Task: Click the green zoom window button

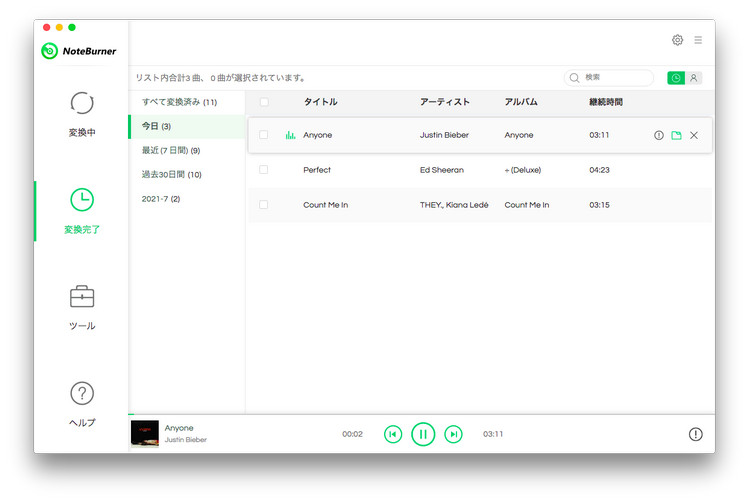Action: click(x=72, y=27)
